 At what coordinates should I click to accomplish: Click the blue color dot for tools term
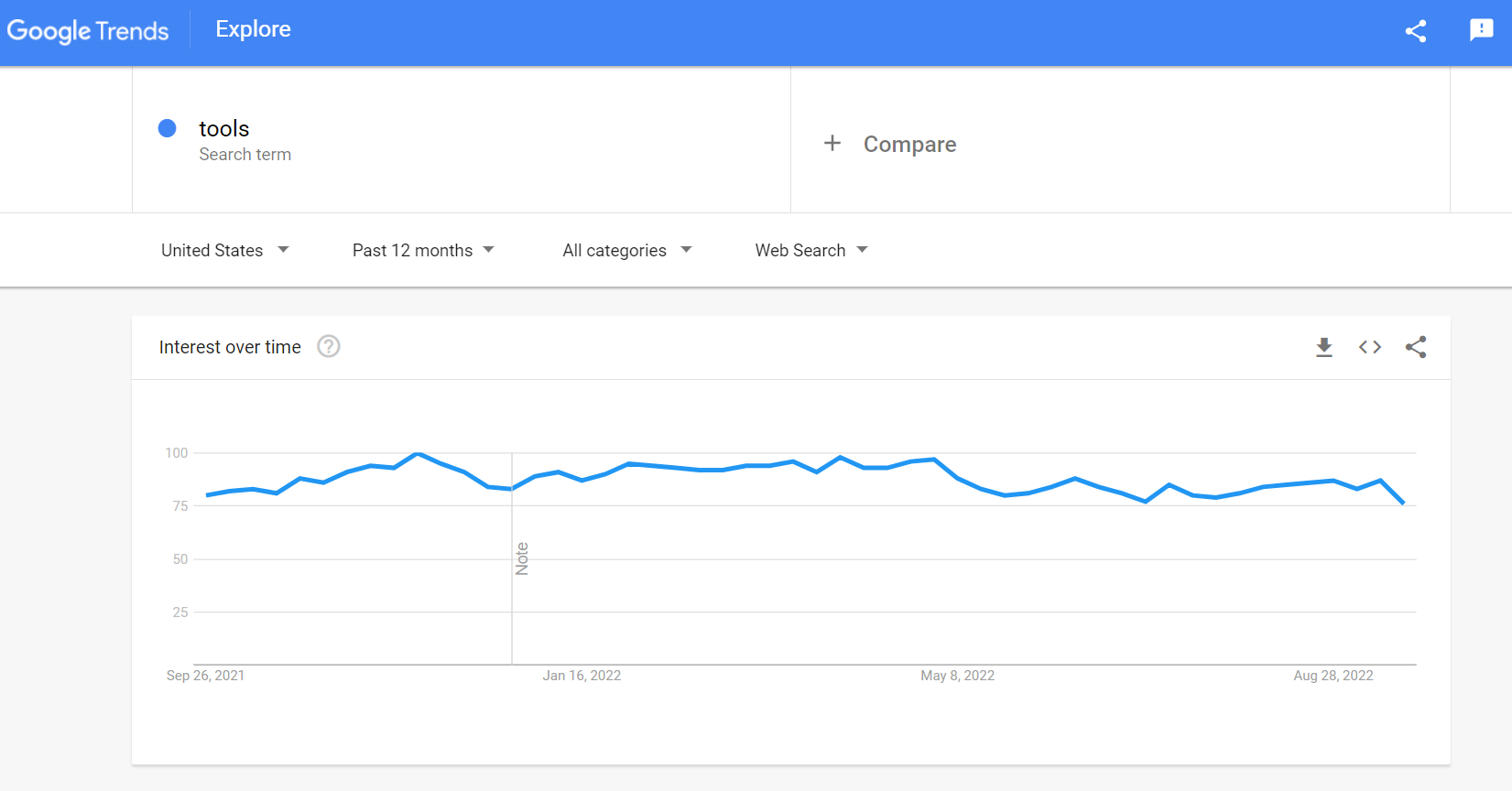(x=168, y=128)
